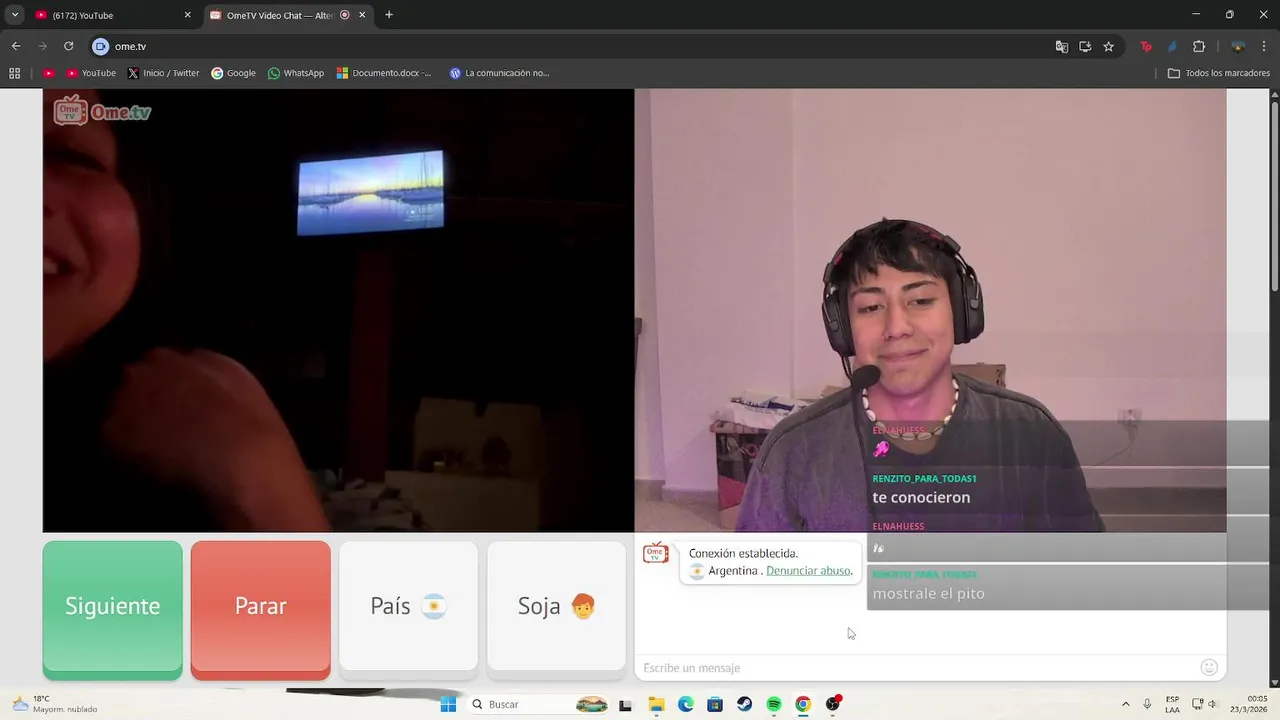
Task: Open the Extensions puzzle menu
Action: (x=1199, y=46)
